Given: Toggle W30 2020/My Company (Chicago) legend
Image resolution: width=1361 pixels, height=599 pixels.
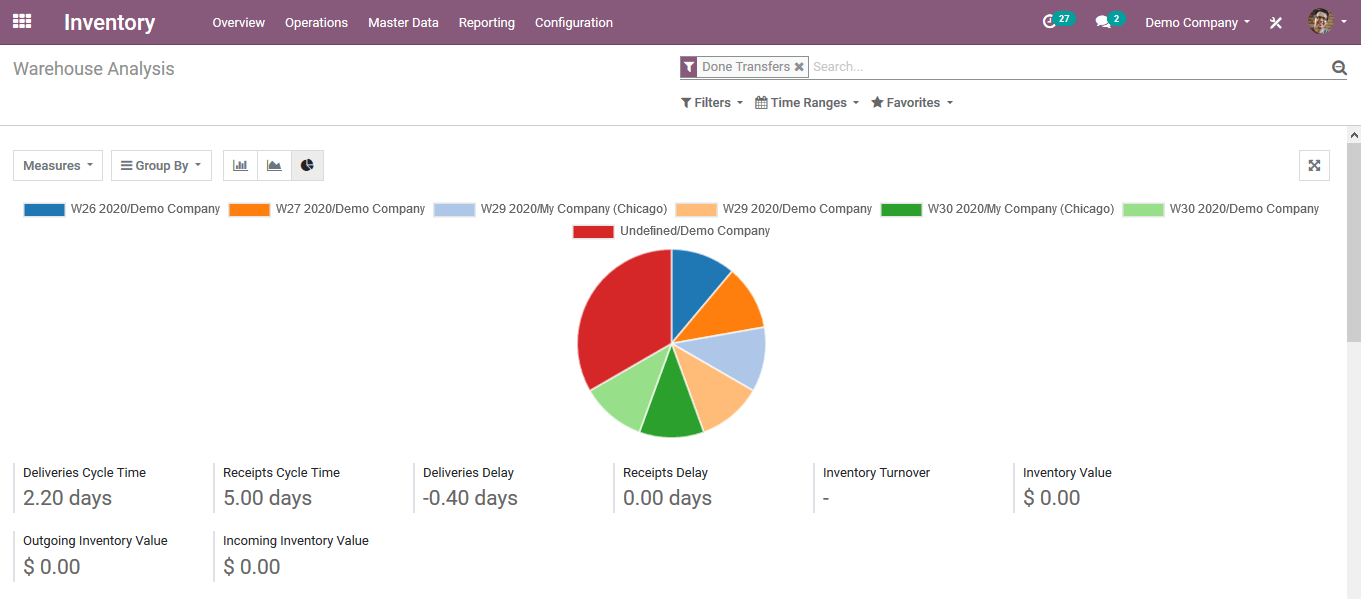Looking at the screenshot, I should [x=998, y=209].
